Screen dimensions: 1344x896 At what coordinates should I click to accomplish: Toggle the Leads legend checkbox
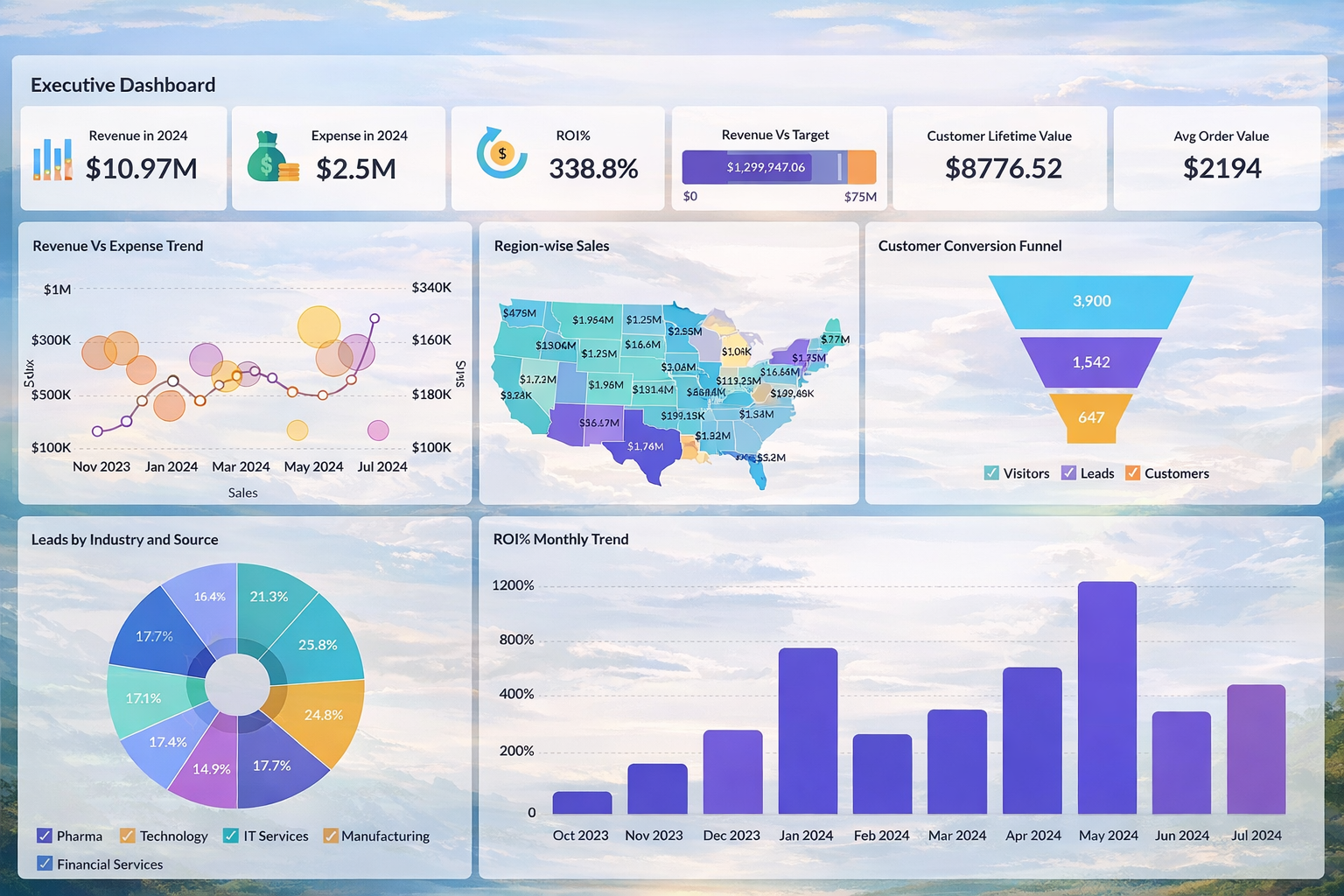point(1068,473)
